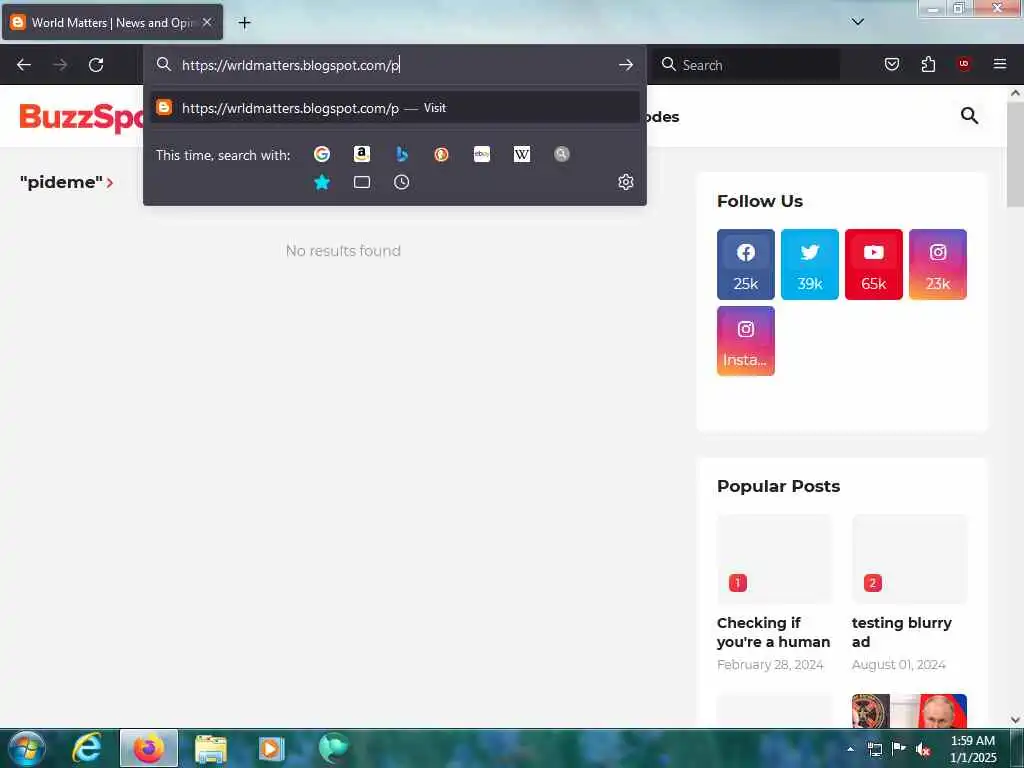Open the media player taskbar icon
1024x768 pixels.
271,748
